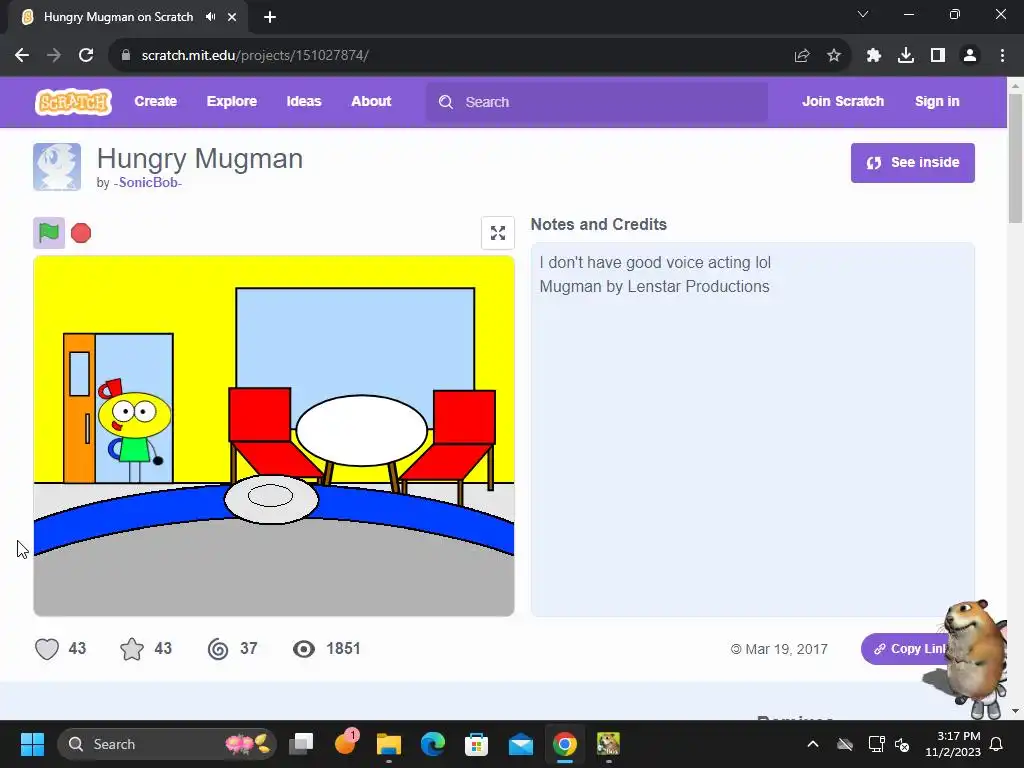Share this page from address bar
This screenshot has height=768, width=1024.
click(x=802, y=56)
